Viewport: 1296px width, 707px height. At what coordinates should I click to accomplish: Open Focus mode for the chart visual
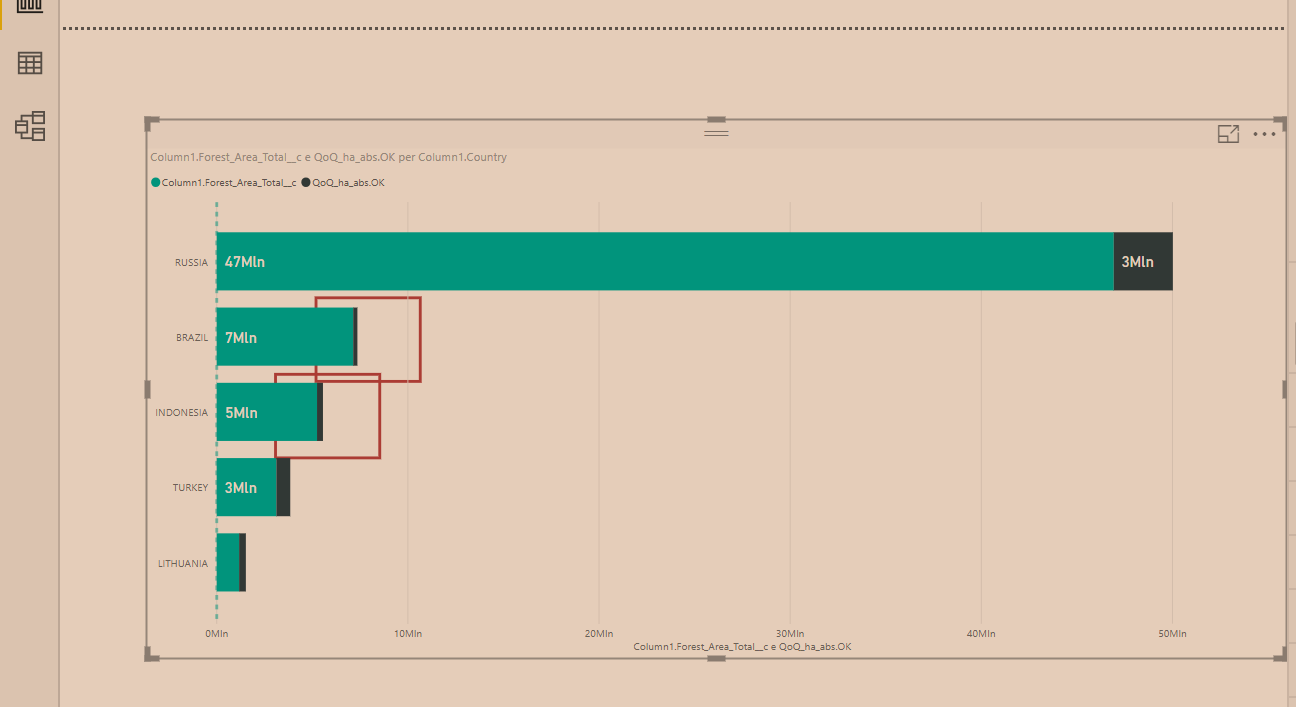click(1228, 134)
